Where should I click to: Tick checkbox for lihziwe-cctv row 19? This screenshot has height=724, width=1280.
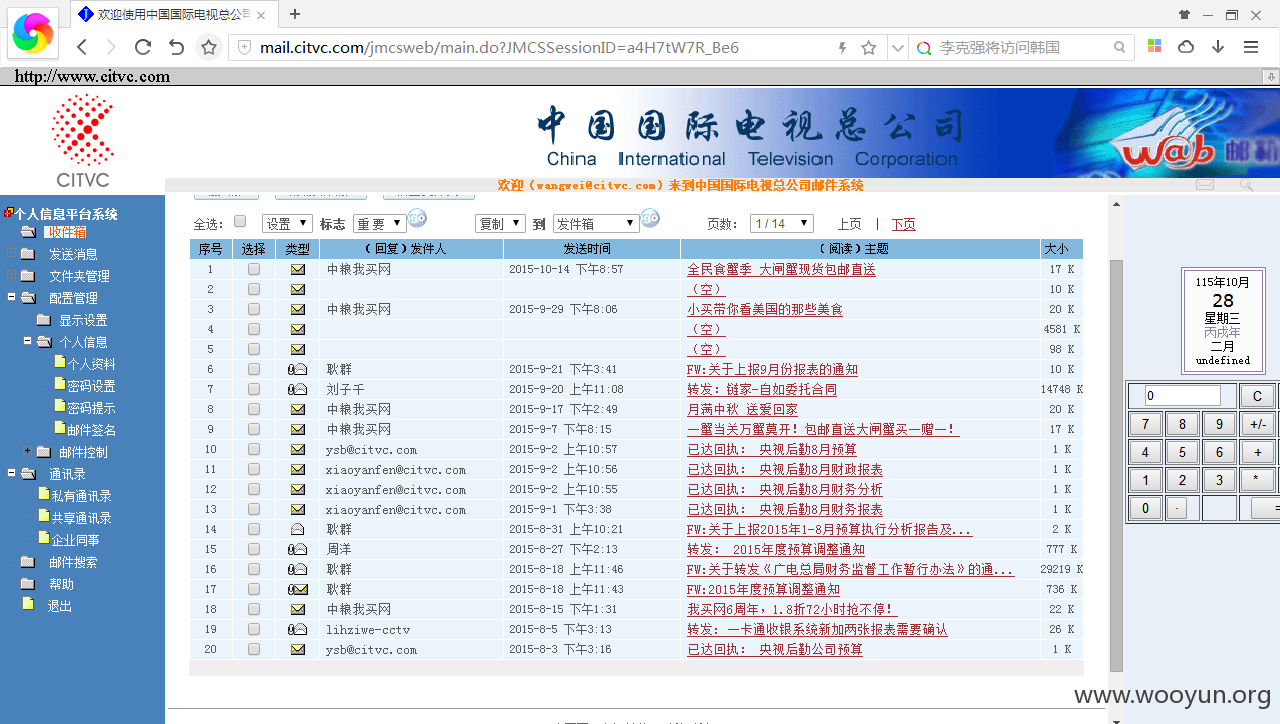point(254,630)
